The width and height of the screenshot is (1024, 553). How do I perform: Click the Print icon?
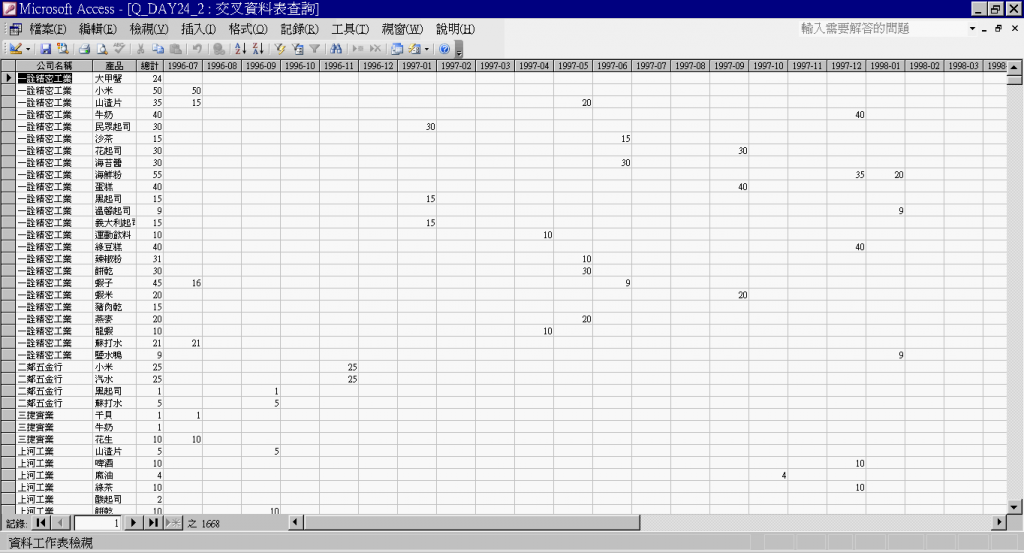[x=85, y=49]
